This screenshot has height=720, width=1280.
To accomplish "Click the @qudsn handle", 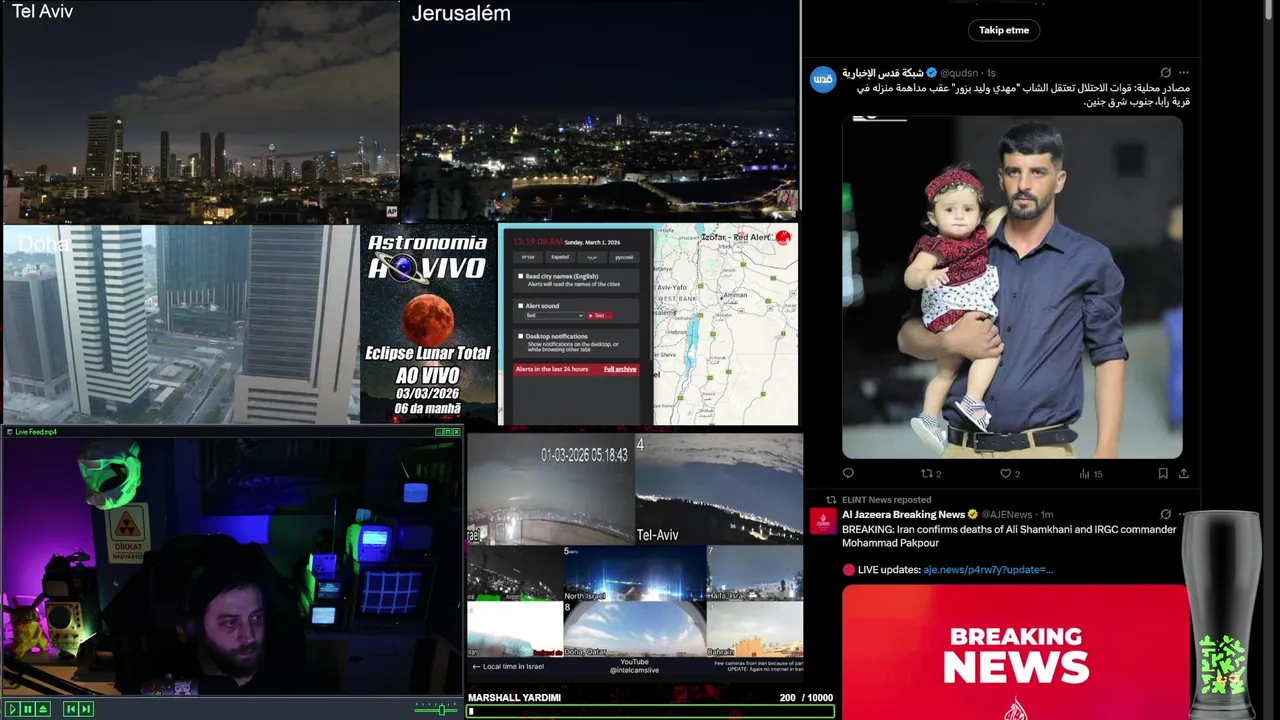I will point(960,73).
